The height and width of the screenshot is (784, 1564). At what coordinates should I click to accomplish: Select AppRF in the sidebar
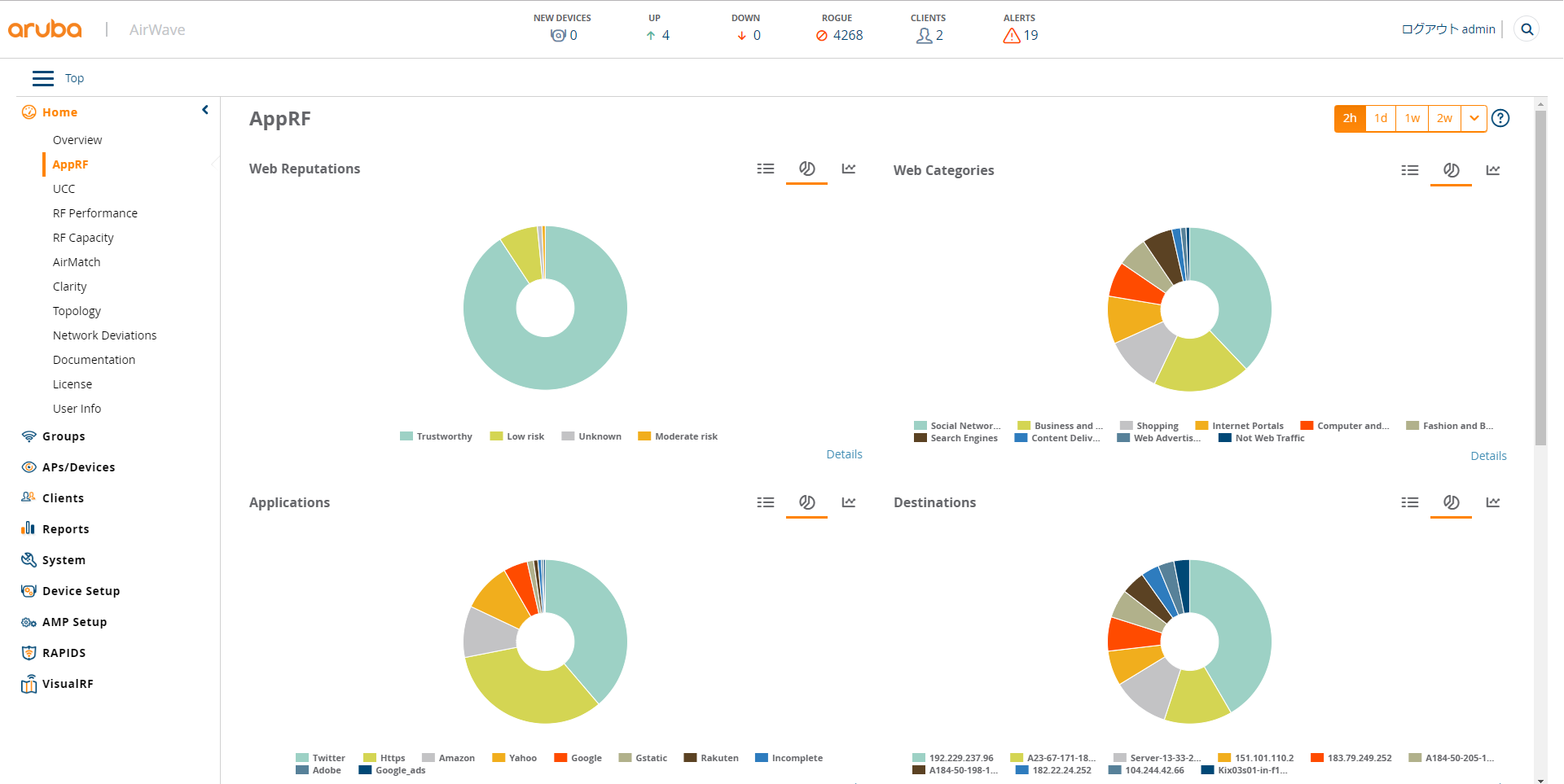point(70,164)
